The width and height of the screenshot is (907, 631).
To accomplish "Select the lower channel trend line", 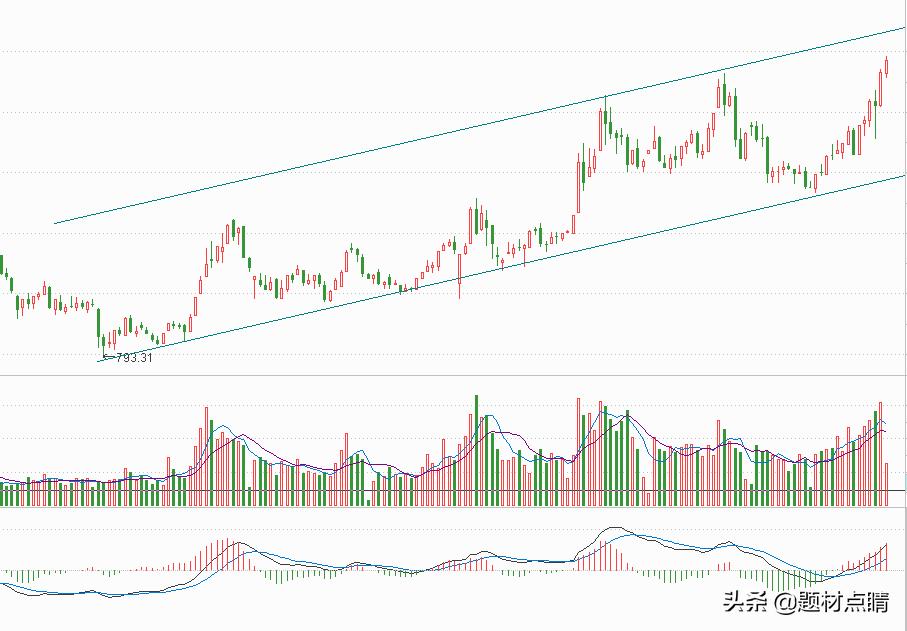I will click(502, 268).
